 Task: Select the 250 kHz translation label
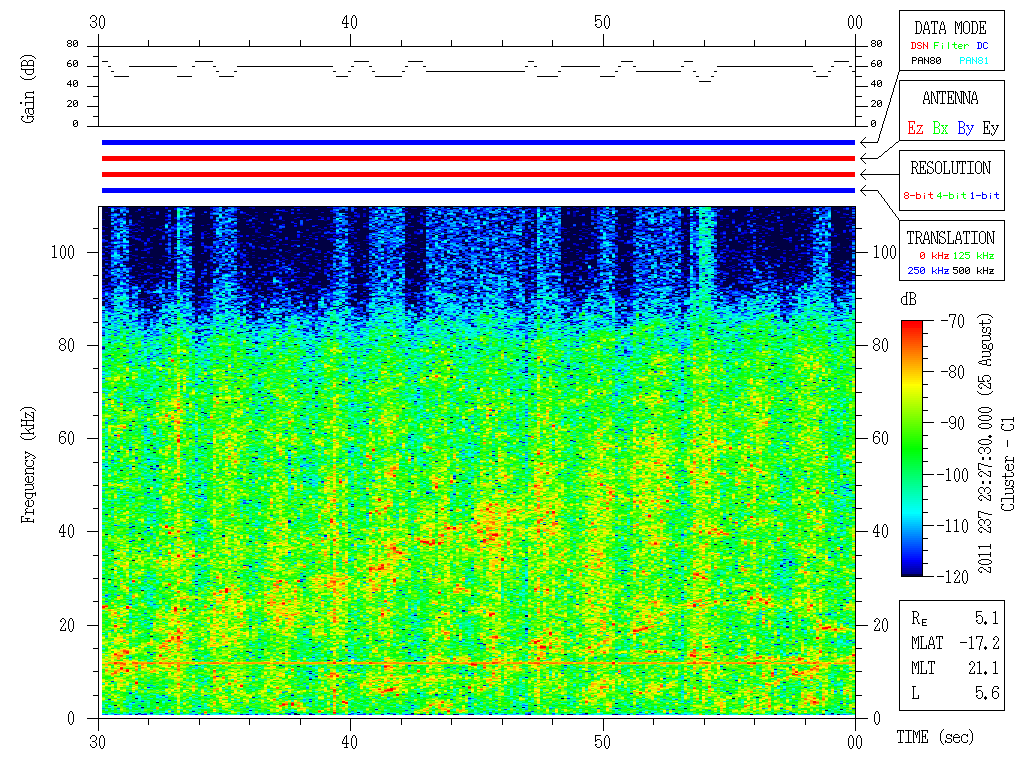point(928,270)
